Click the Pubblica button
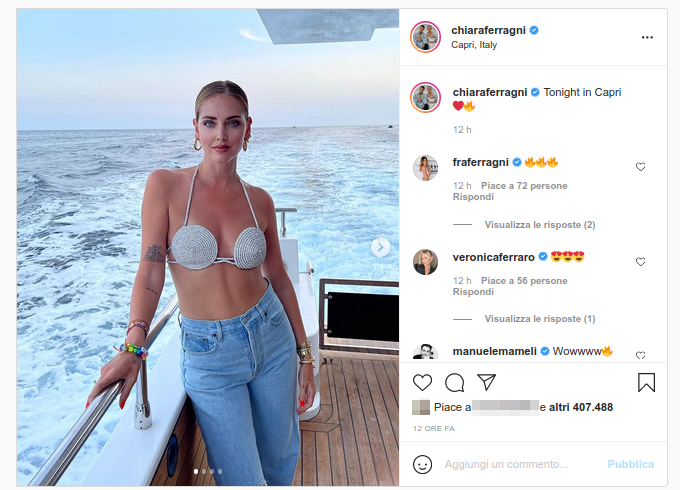Screen dimensions: 680x490 tap(631, 464)
